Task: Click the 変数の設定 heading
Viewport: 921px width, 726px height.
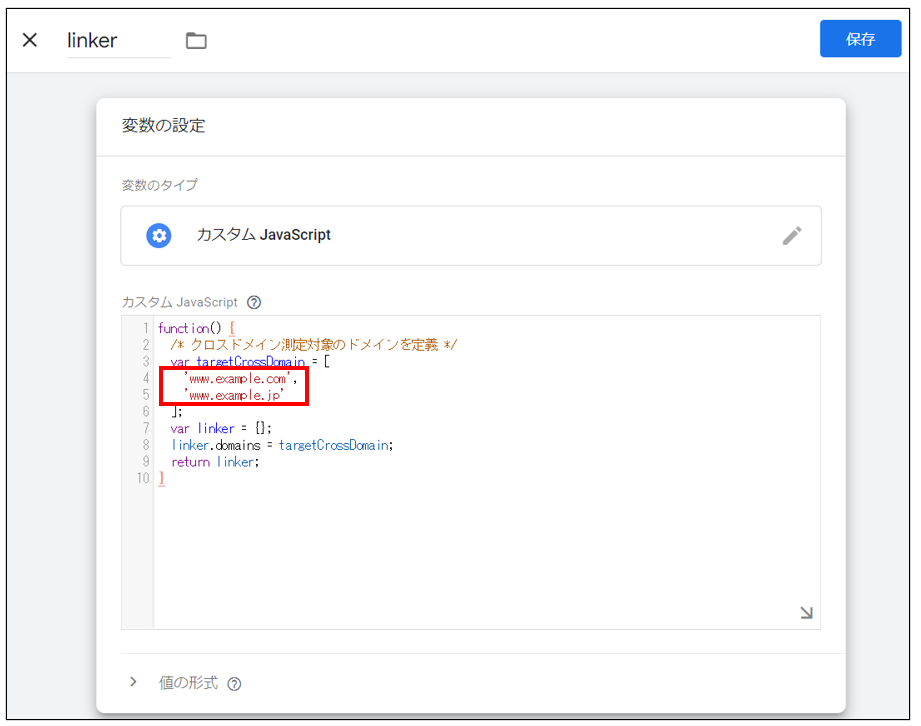Action: [x=163, y=125]
